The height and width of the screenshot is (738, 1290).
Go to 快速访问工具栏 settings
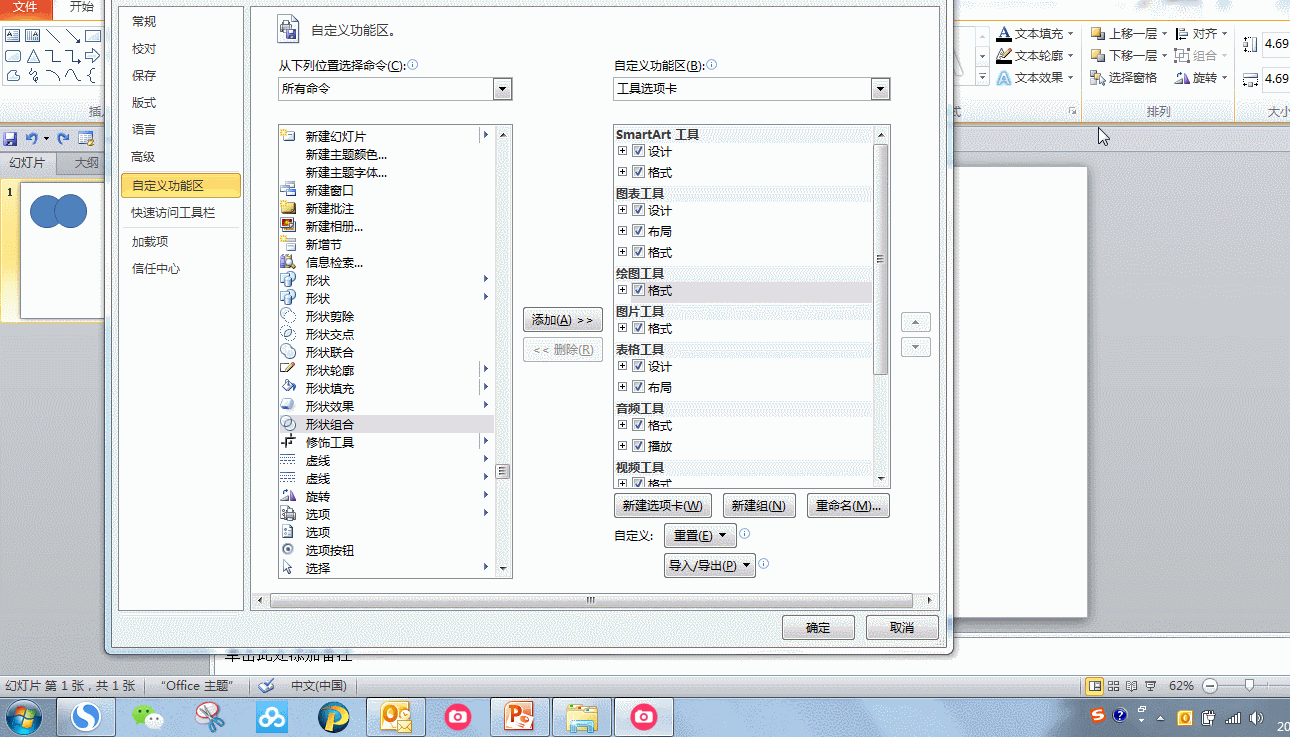pos(180,213)
